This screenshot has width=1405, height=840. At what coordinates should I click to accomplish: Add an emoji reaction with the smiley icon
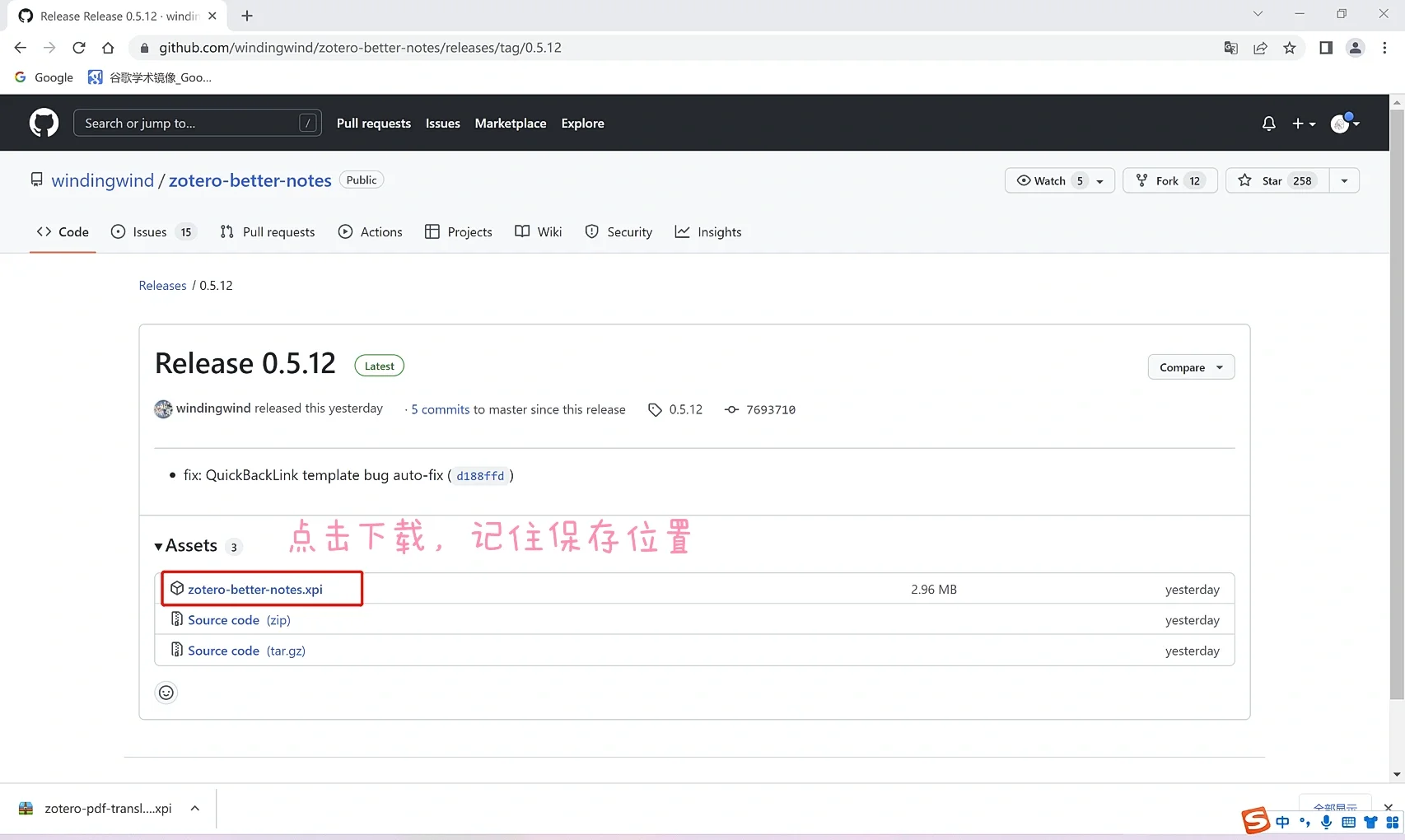tap(166, 692)
